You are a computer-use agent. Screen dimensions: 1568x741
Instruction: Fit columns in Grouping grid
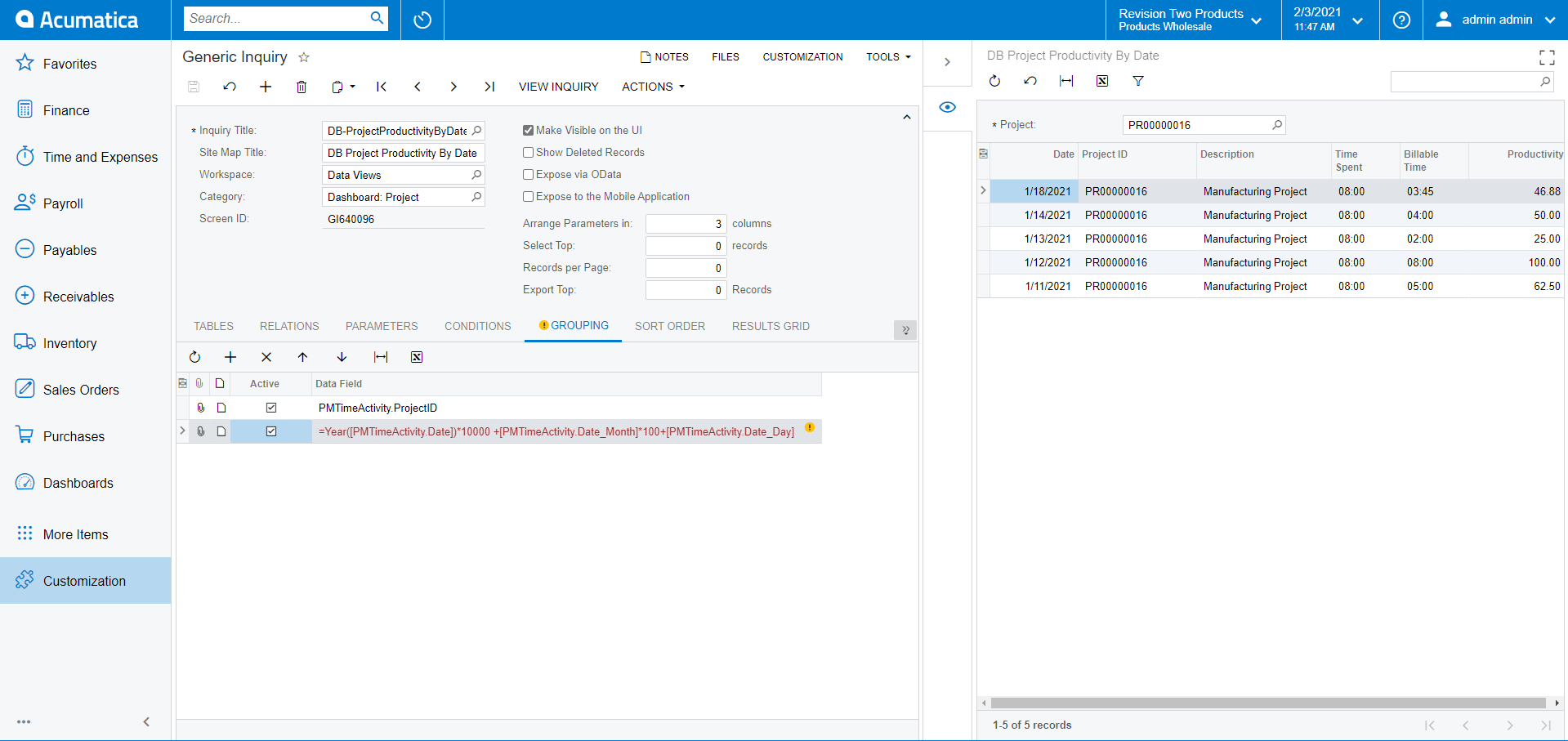click(x=381, y=357)
